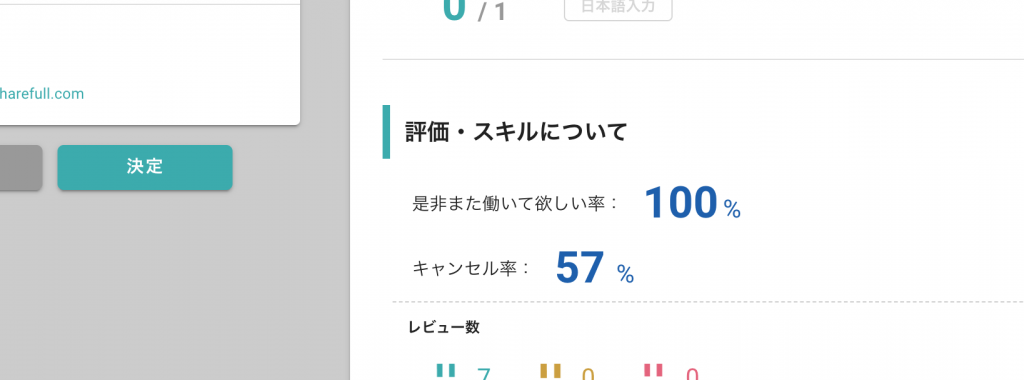Click the yellow neutral review icon
This screenshot has height=380, width=1024.
(x=551, y=372)
